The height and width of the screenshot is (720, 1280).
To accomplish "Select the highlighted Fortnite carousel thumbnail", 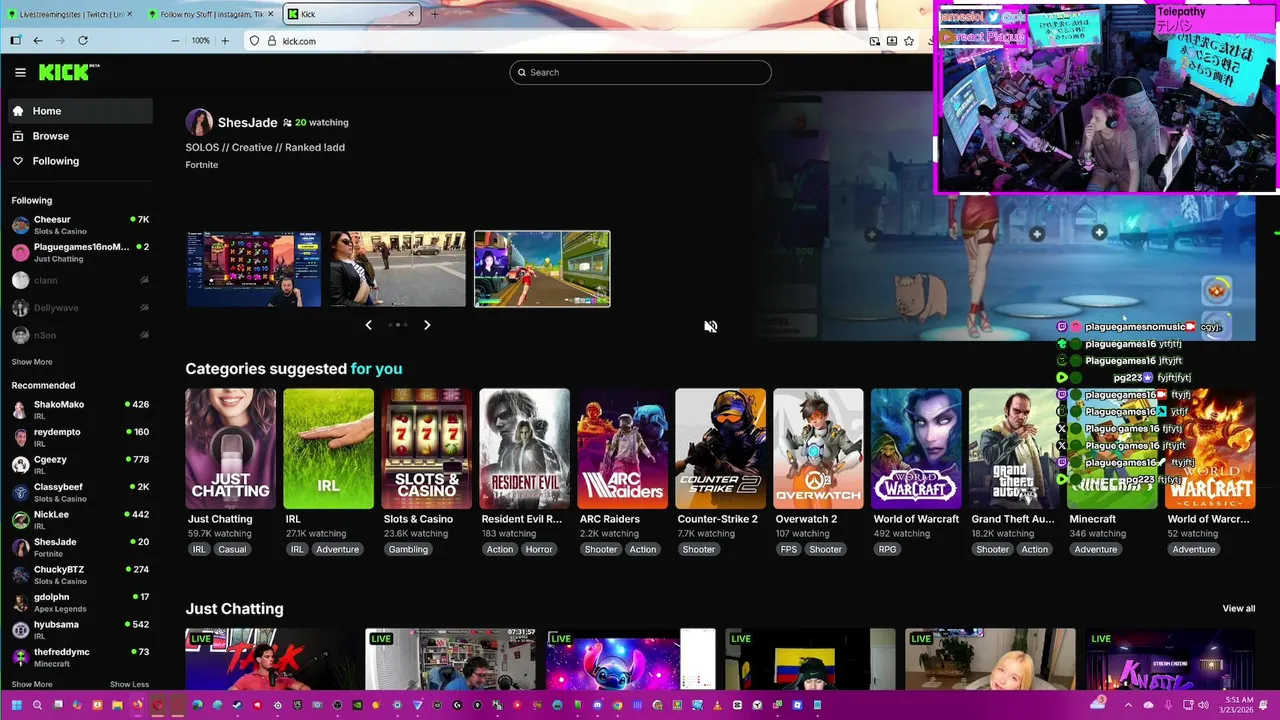I will [542, 269].
